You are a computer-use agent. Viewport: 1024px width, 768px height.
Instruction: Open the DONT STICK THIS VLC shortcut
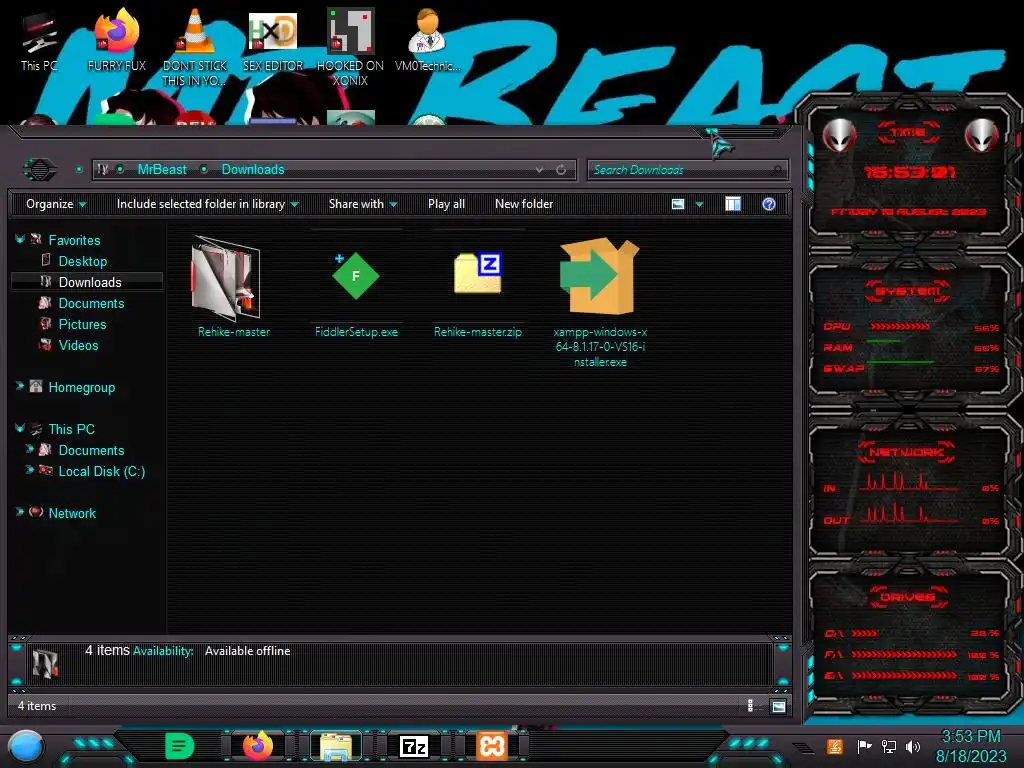click(195, 47)
